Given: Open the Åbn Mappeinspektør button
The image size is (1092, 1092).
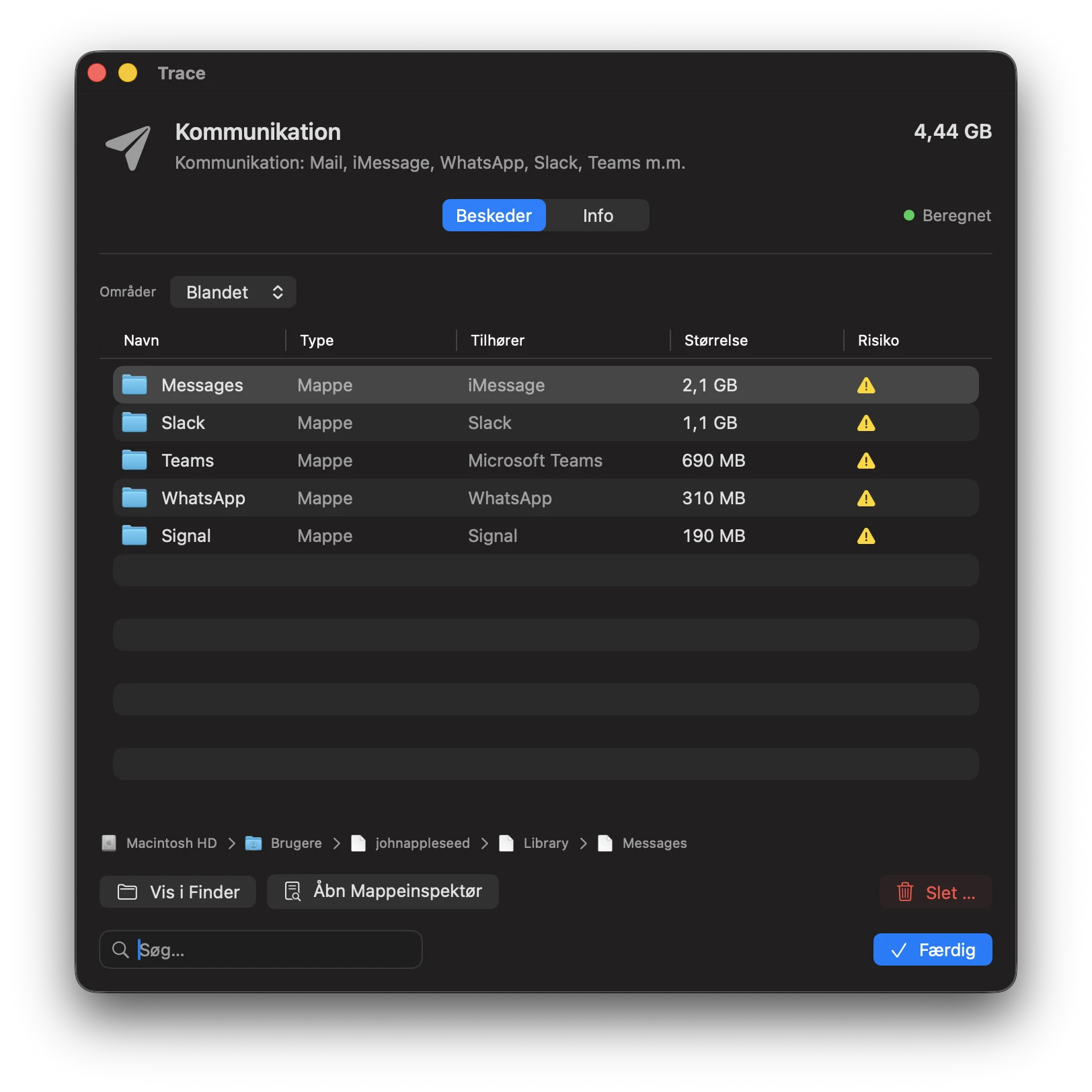Looking at the screenshot, I should 383,891.
